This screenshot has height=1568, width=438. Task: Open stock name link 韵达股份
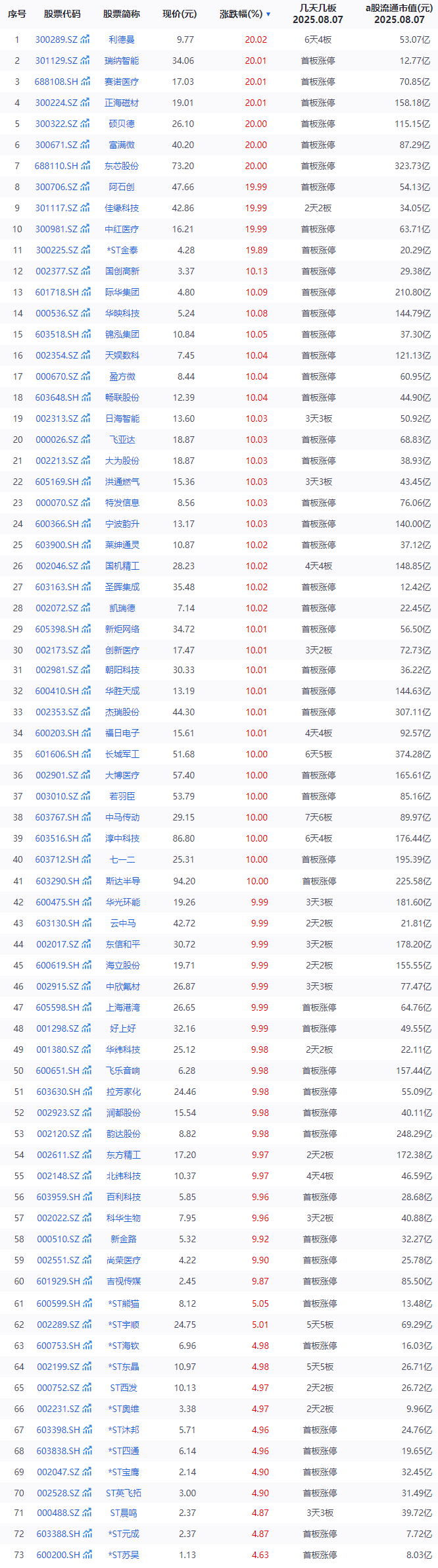click(x=124, y=1134)
